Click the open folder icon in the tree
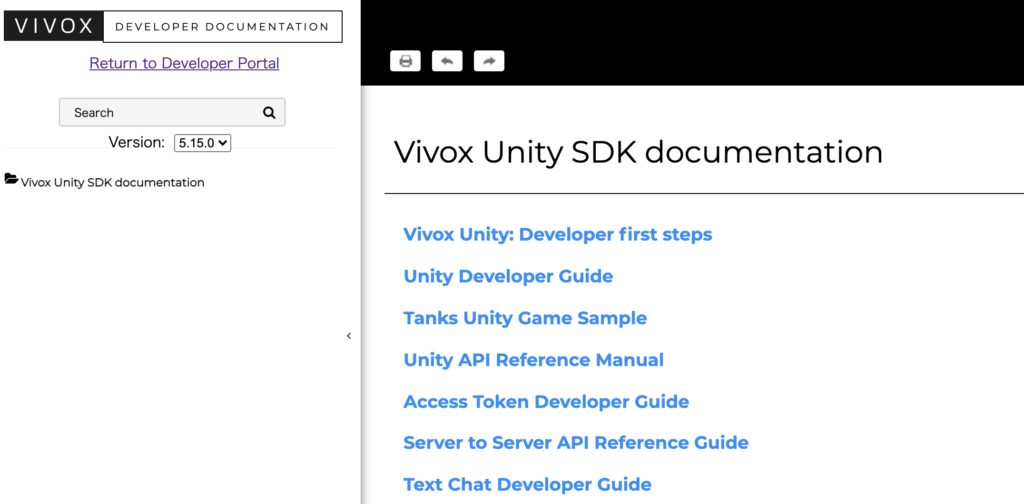1024x504 pixels. pyautogui.click(x=11, y=179)
